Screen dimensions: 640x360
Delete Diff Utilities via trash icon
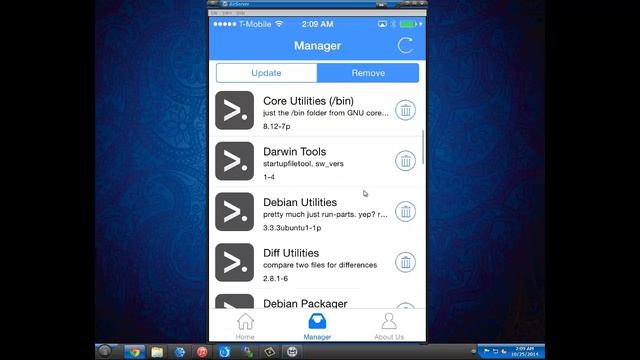click(405, 262)
